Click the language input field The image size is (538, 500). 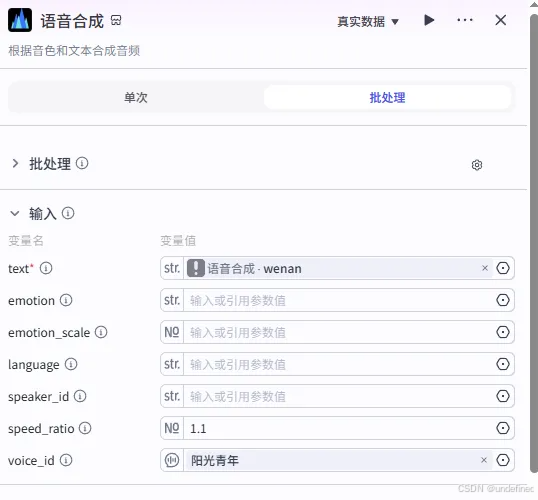(338, 364)
